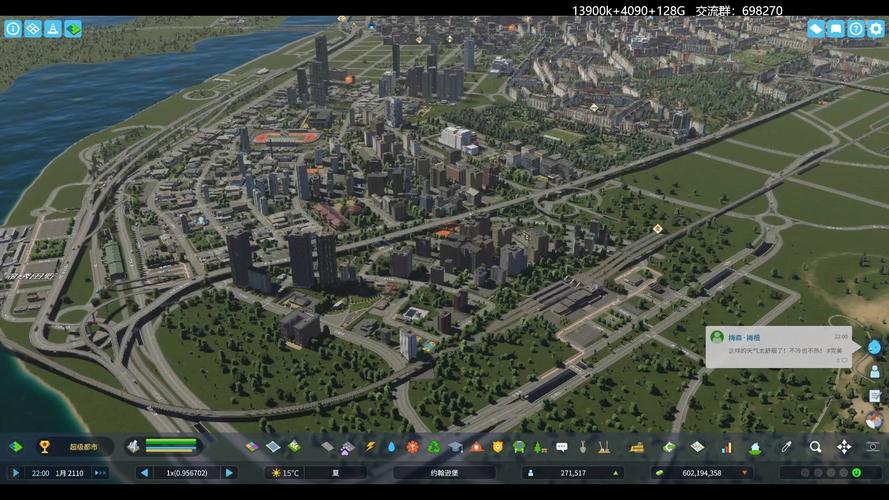Open the citizen person icon on right edge

coord(874,371)
